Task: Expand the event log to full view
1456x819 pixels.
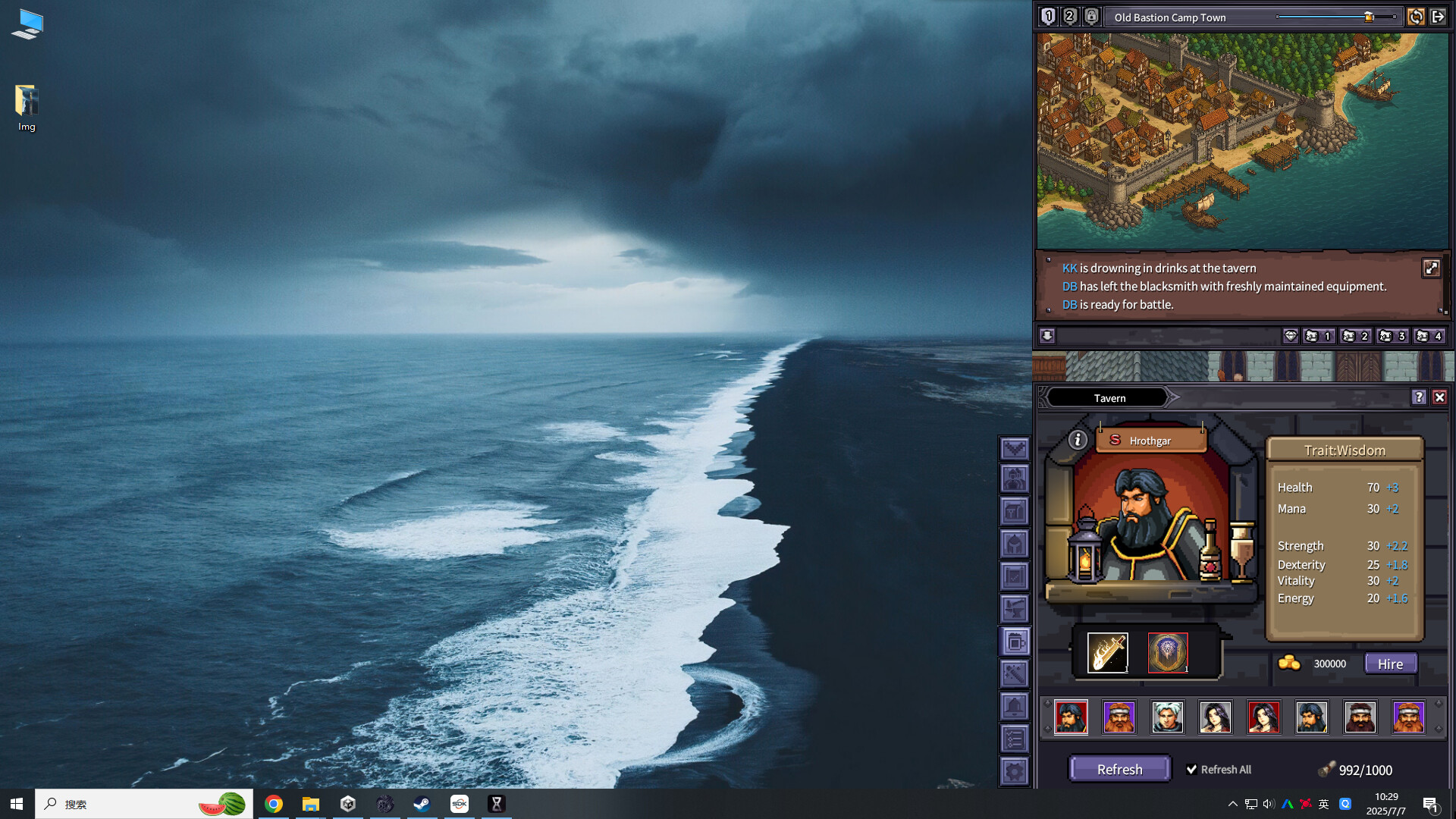Action: 1431,268
